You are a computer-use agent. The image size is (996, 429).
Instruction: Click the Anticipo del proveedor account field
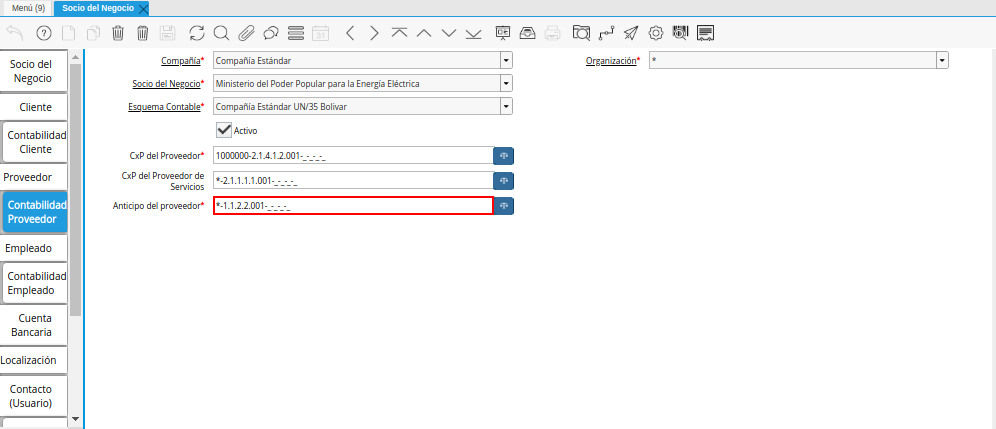(x=353, y=205)
